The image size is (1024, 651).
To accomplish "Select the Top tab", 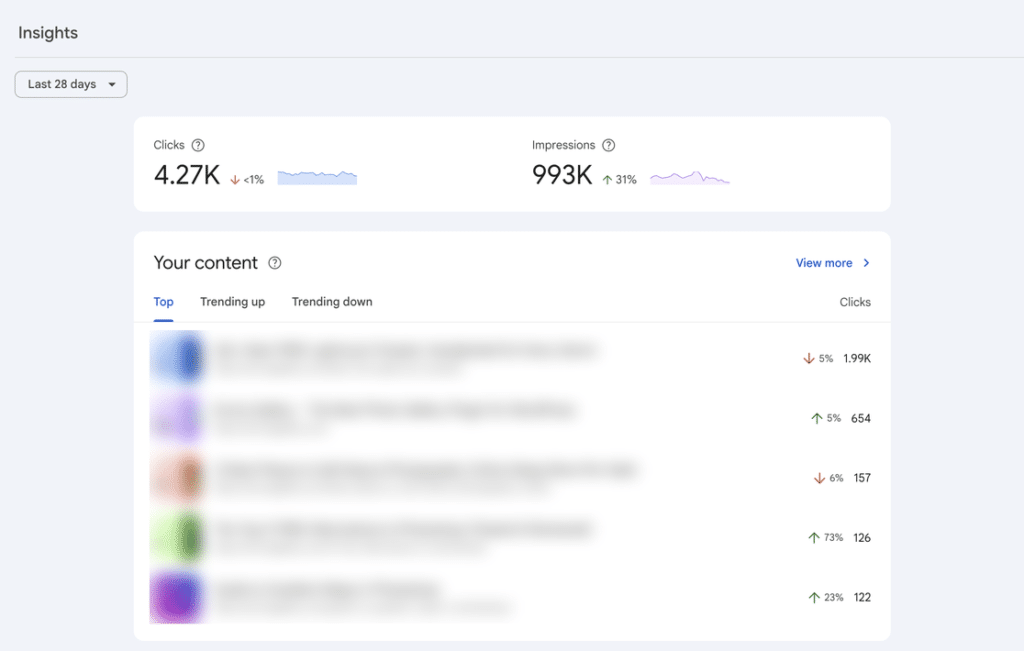I will pyautogui.click(x=163, y=302).
